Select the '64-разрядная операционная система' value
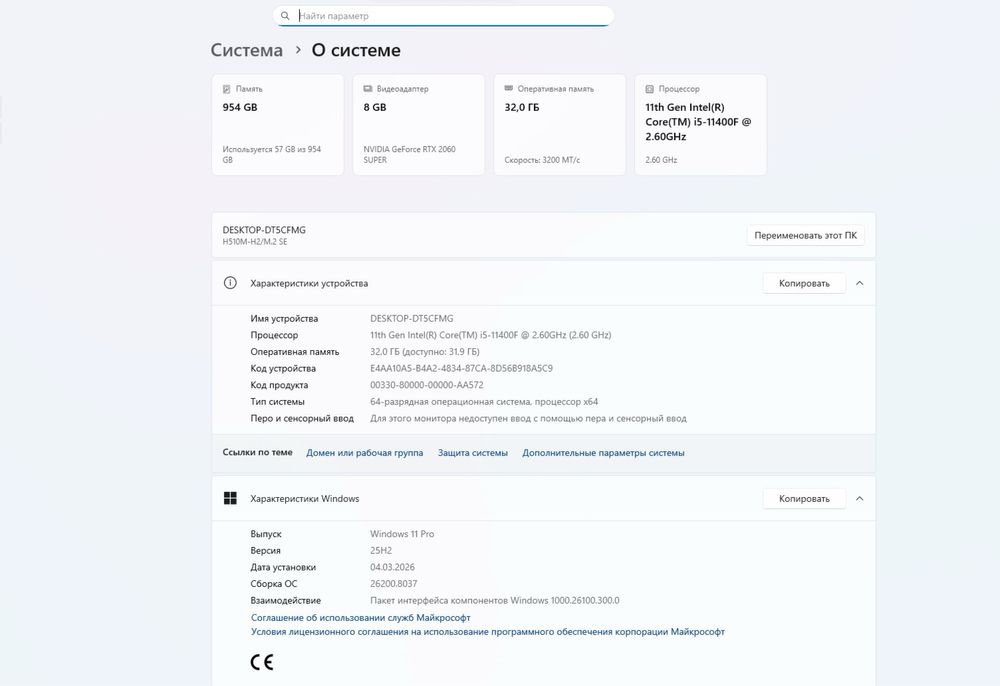The height and width of the screenshot is (686, 1000). [484, 402]
